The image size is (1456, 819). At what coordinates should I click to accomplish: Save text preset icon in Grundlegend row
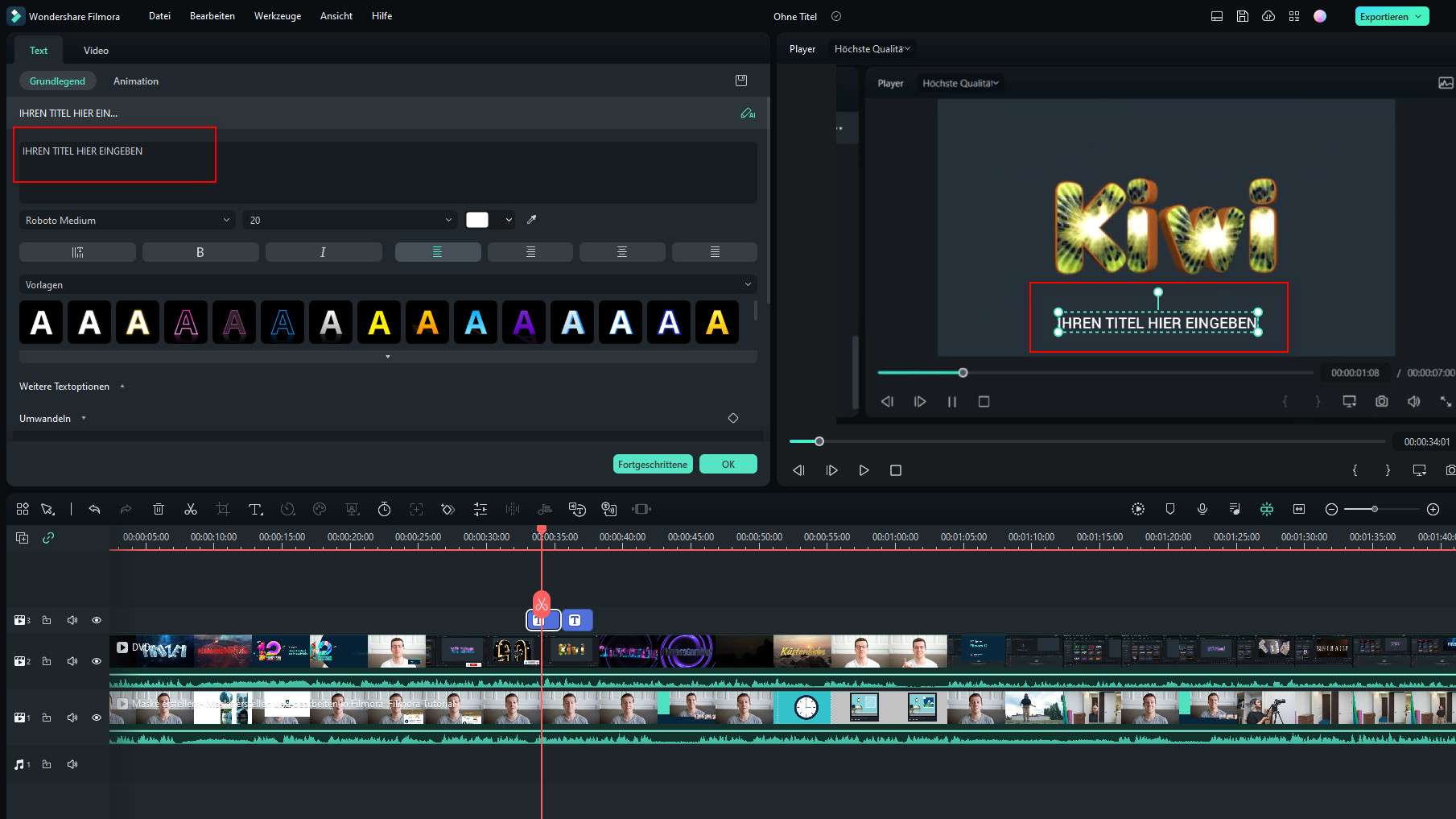pyautogui.click(x=741, y=81)
